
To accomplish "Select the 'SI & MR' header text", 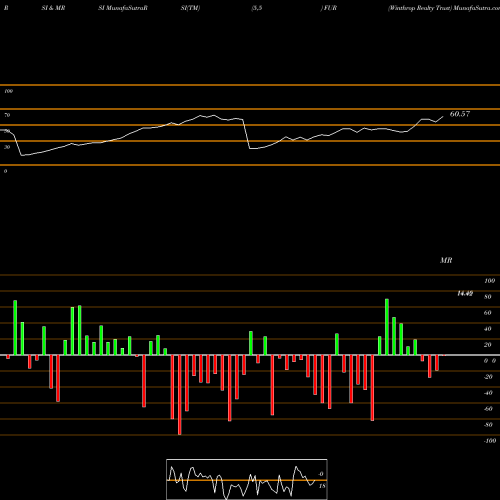I will [x=53, y=8].
